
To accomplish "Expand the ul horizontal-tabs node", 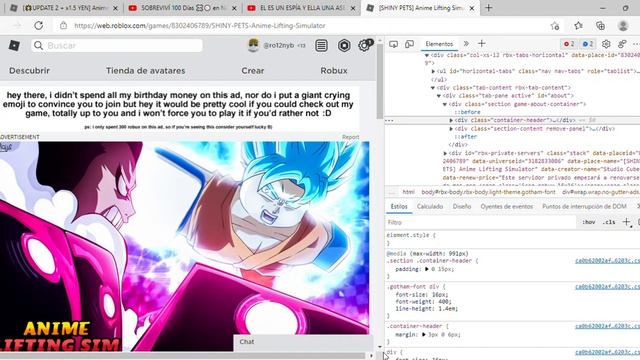I will point(433,71).
